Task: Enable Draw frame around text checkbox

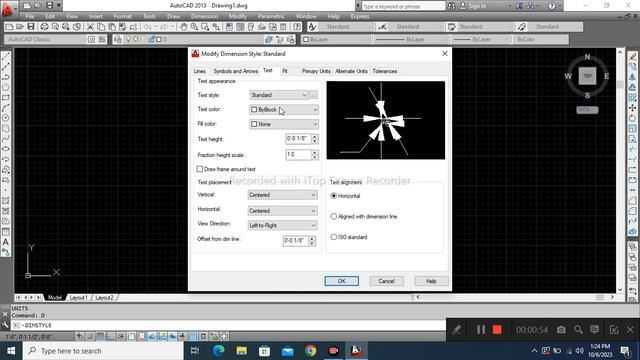Action: tap(200, 169)
